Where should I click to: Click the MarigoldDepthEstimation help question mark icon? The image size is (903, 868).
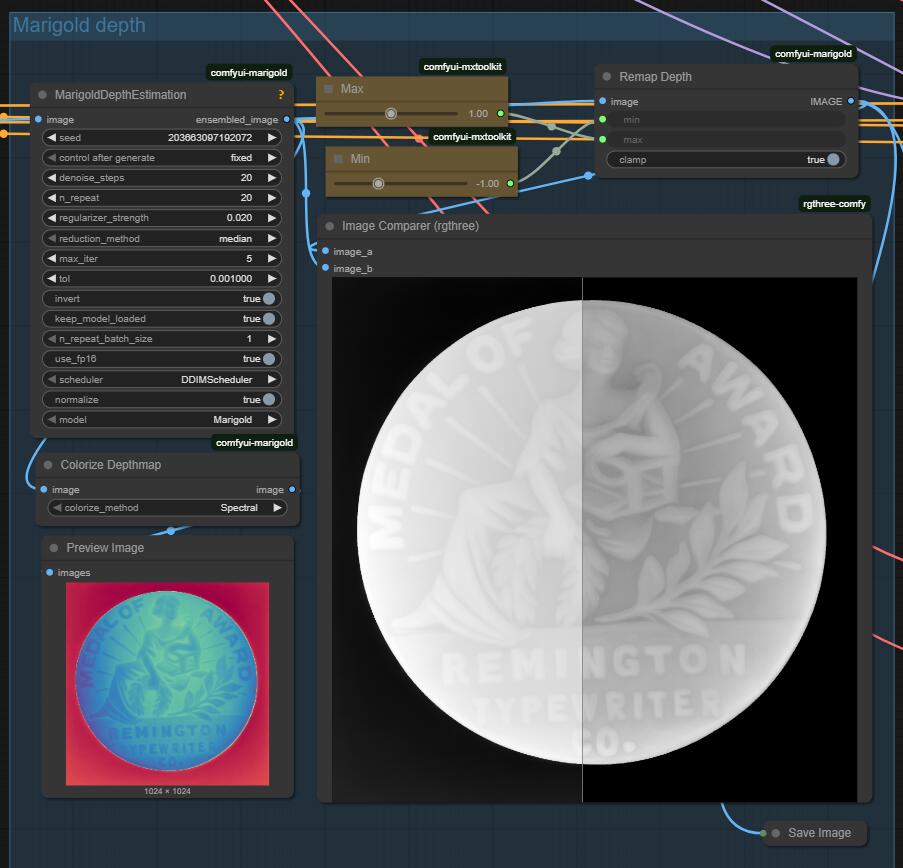281,95
